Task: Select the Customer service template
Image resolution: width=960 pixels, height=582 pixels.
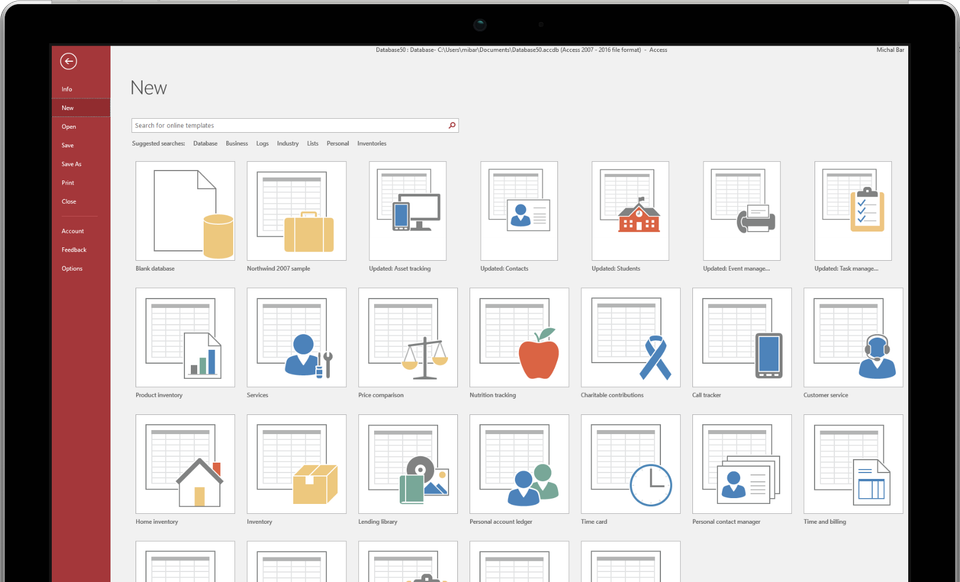Action: (x=852, y=337)
